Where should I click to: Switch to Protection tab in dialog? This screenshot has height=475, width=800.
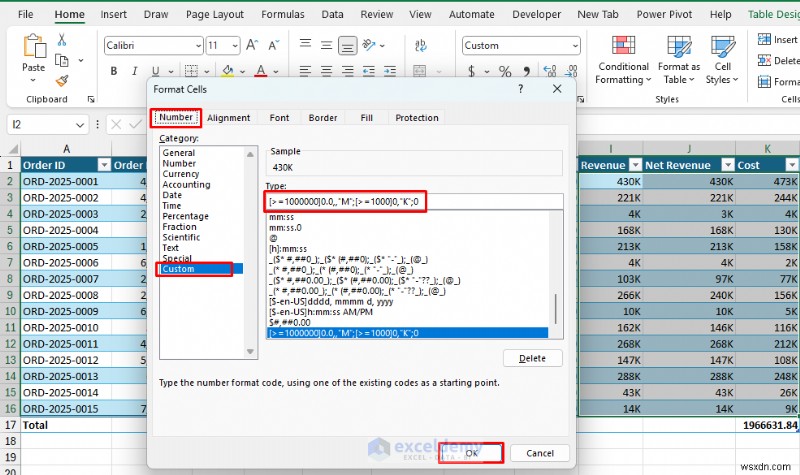coord(417,118)
